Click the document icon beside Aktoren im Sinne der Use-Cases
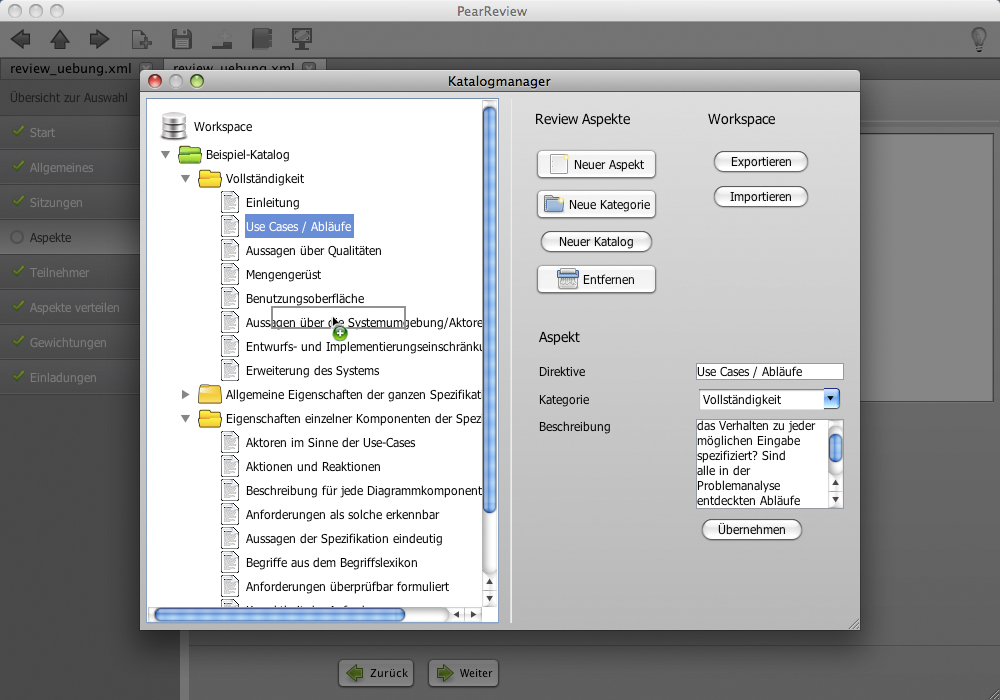Viewport: 1000px width, 700px height. click(x=230, y=442)
